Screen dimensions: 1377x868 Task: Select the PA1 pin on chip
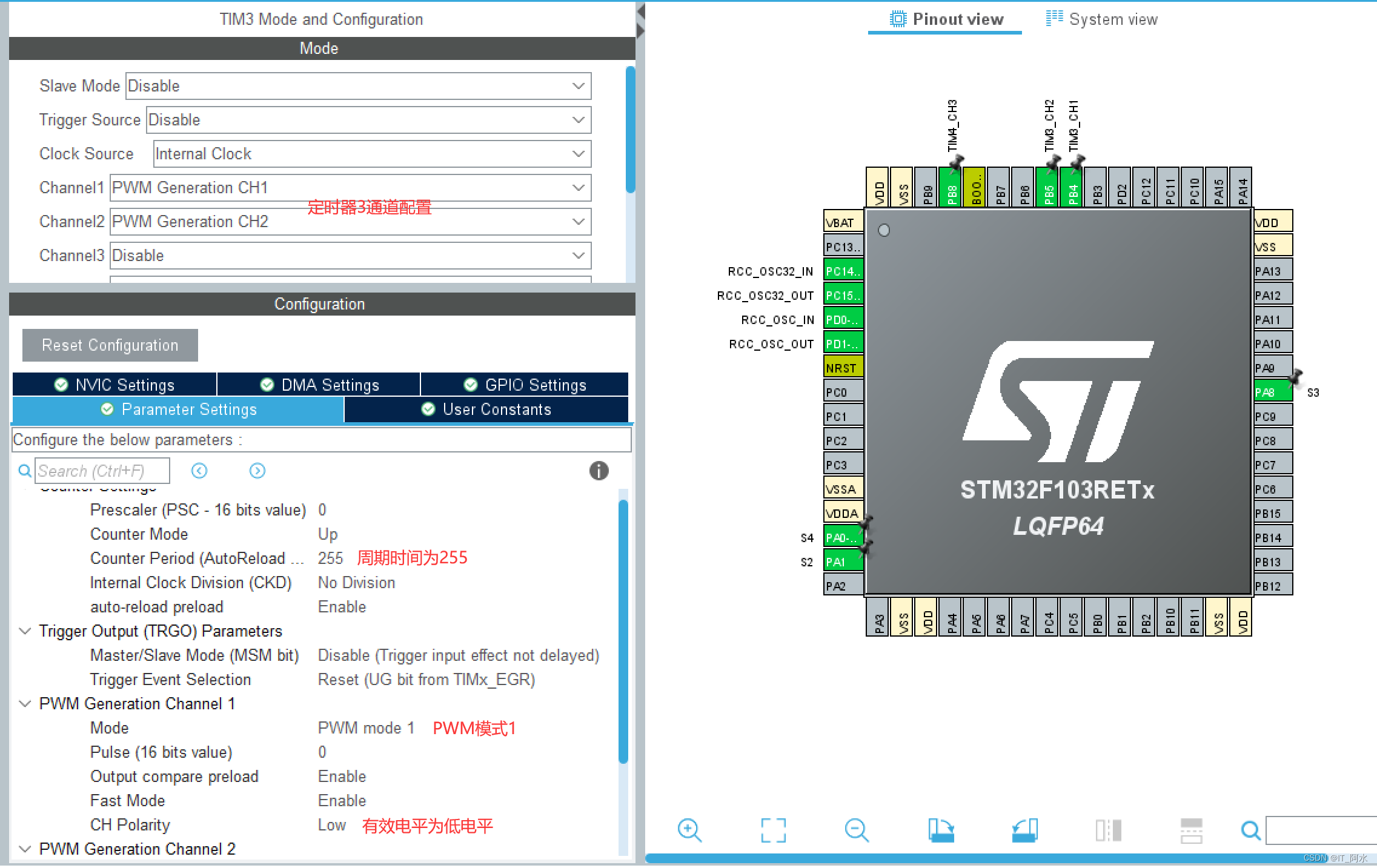844,562
